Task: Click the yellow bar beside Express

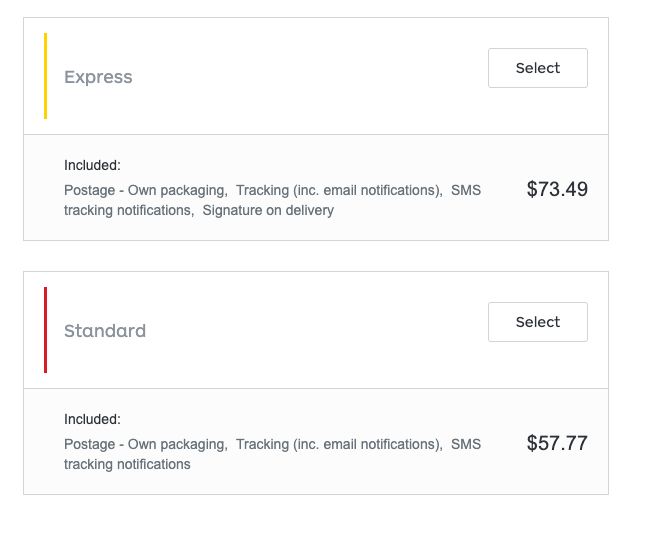Action: click(x=45, y=76)
